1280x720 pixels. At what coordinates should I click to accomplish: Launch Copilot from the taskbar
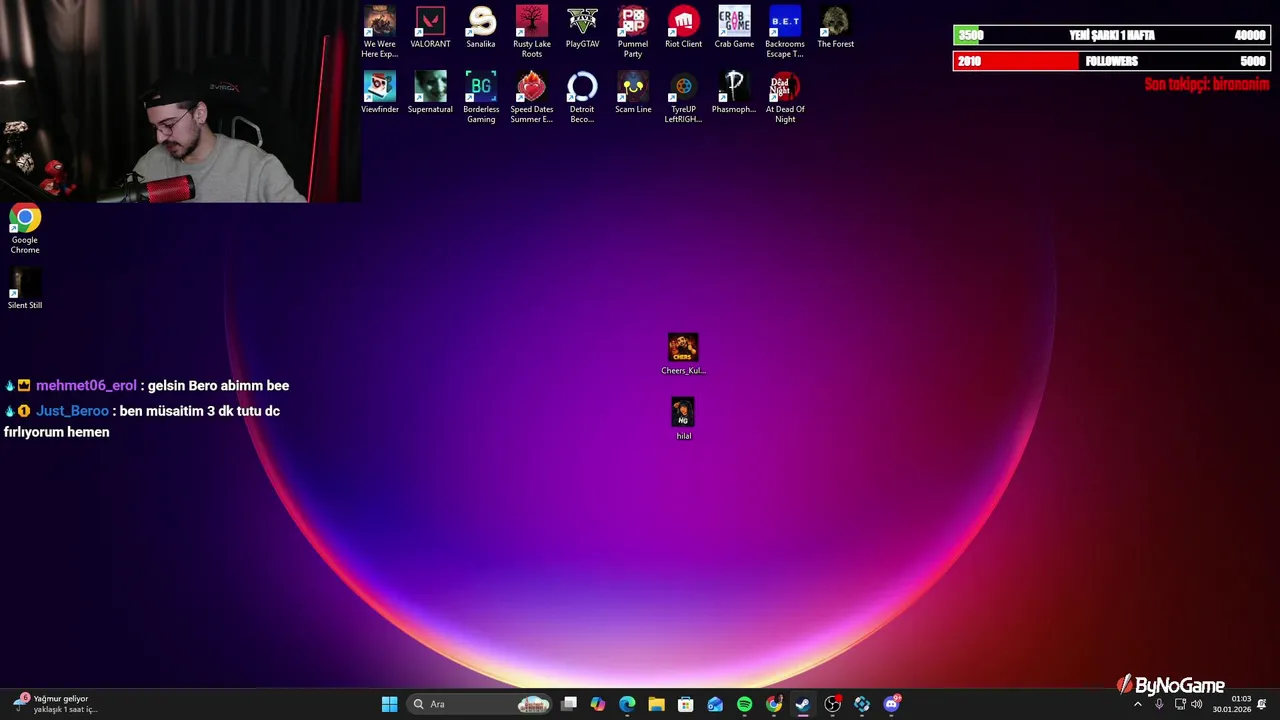point(597,704)
